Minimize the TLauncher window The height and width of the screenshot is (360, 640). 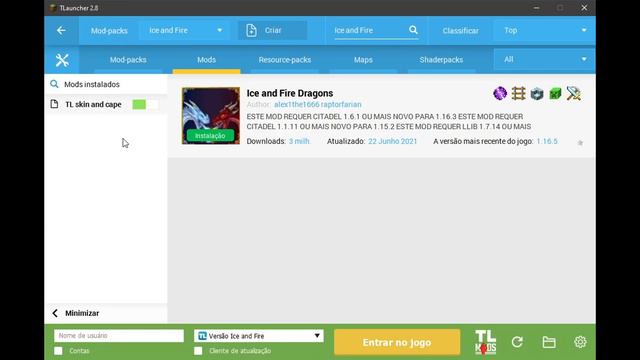tap(536, 8)
